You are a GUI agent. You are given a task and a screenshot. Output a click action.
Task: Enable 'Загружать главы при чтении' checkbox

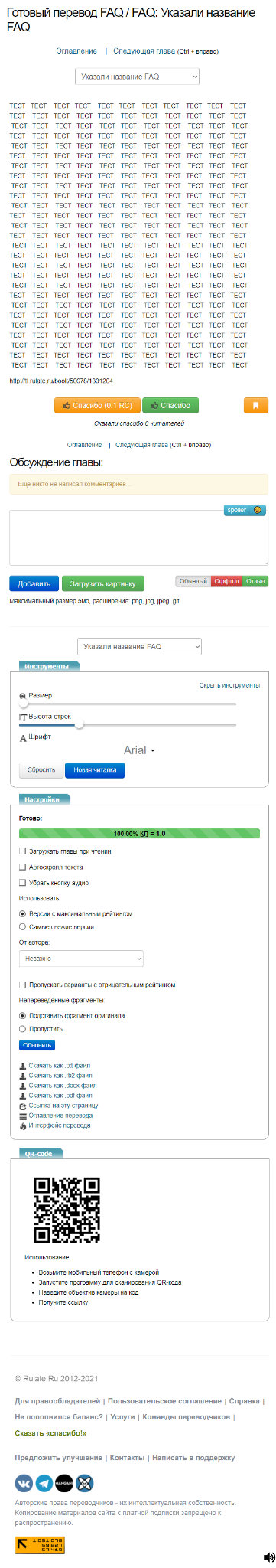tap(22, 851)
